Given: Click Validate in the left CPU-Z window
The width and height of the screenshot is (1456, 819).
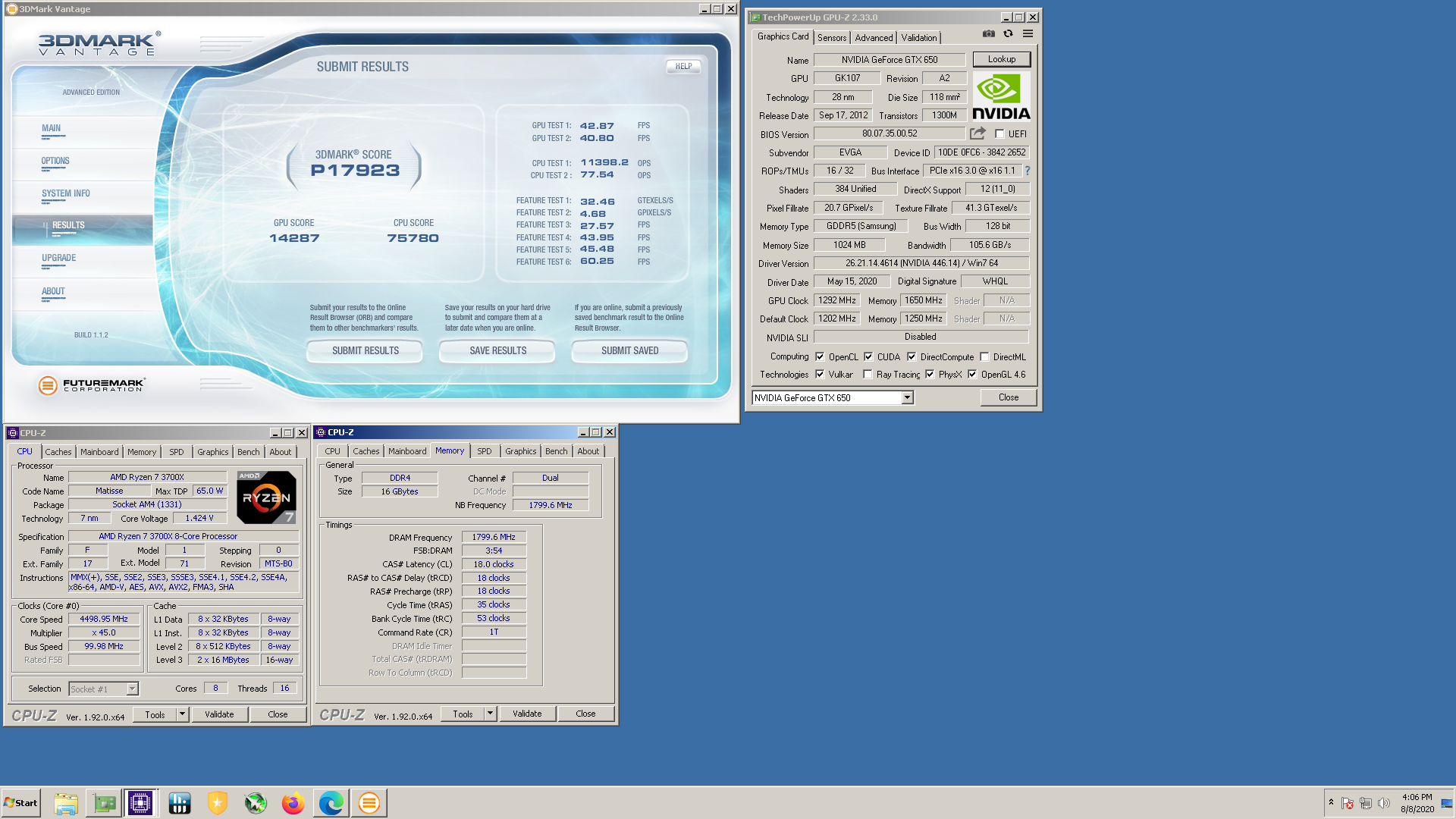Looking at the screenshot, I should pyautogui.click(x=219, y=714).
